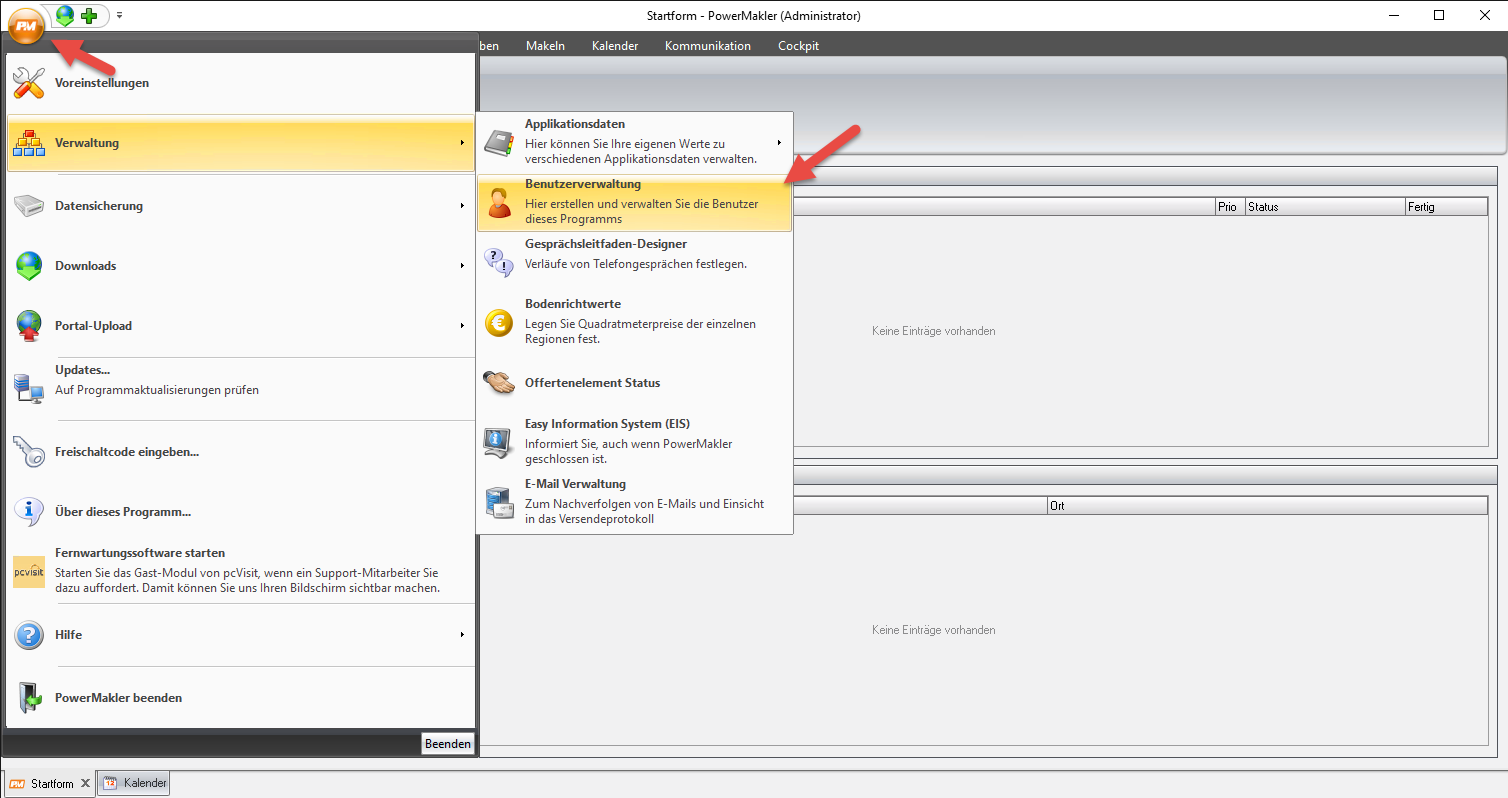
Task: Select Offertenelement Status submenu entry
Action: click(x=635, y=383)
